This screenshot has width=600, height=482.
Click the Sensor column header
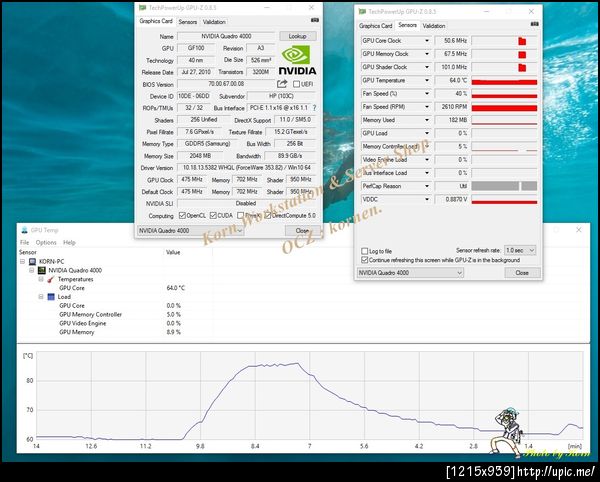(28, 252)
